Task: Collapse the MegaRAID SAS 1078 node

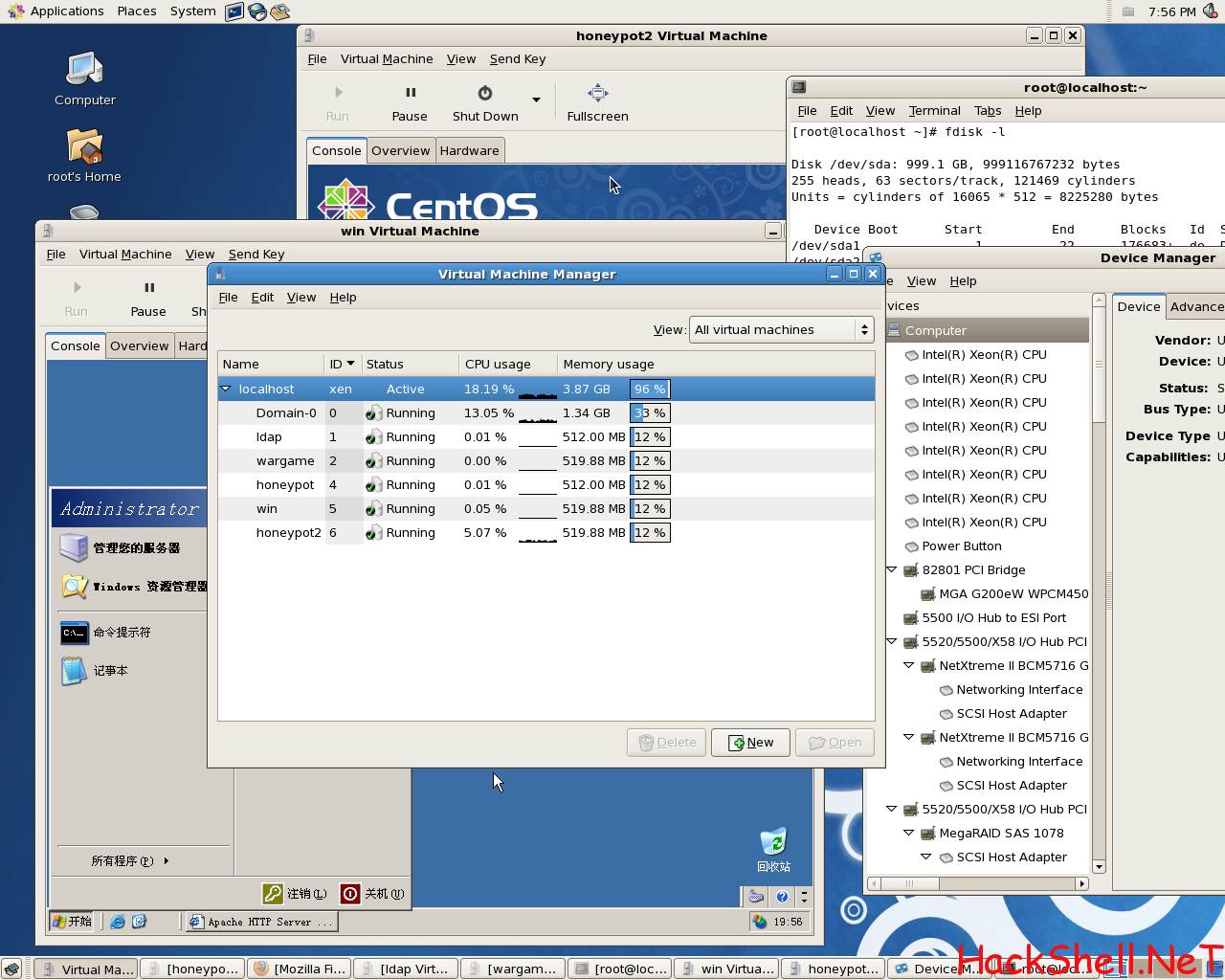Action: pos(909,834)
